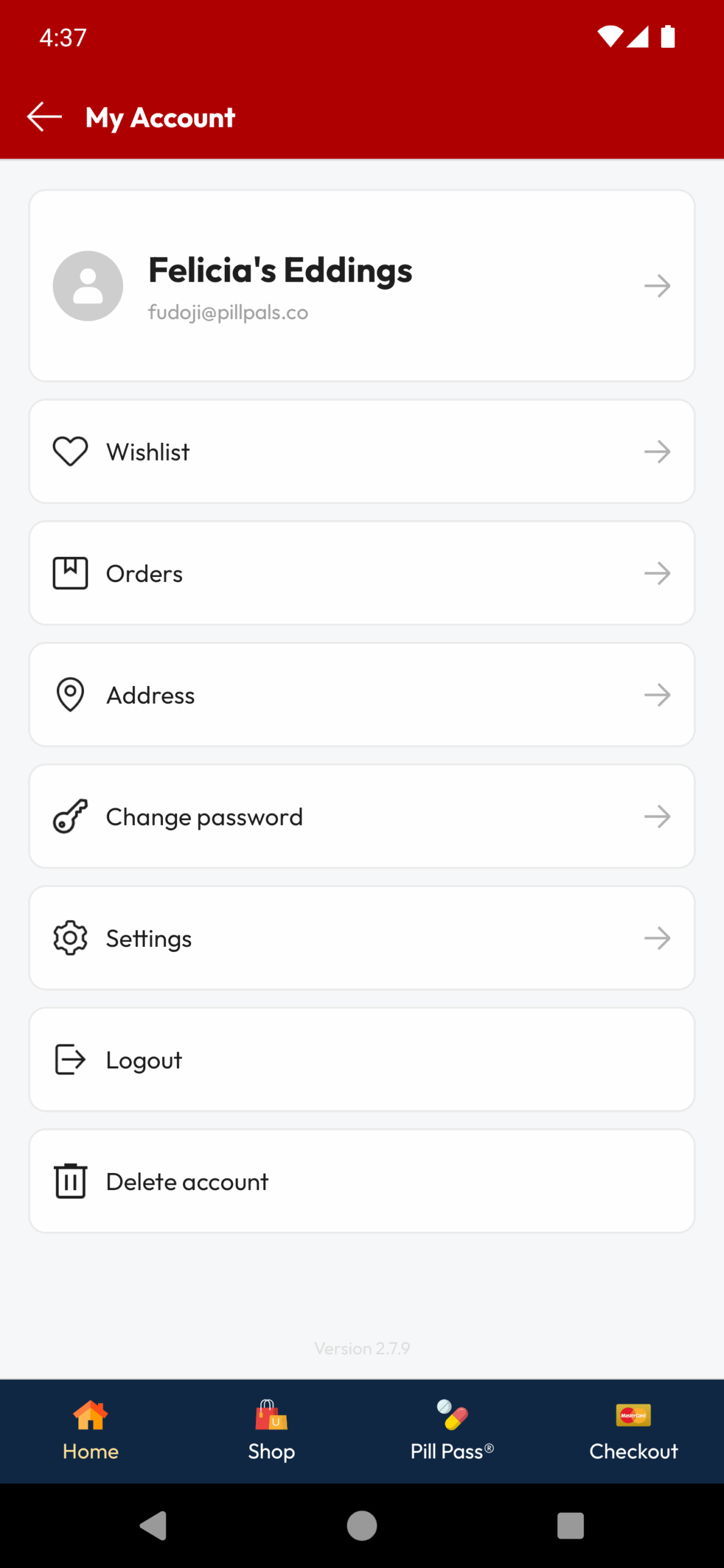The height and width of the screenshot is (1568, 724).
Task: Tap the location pin icon for Address
Action: [70, 695]
